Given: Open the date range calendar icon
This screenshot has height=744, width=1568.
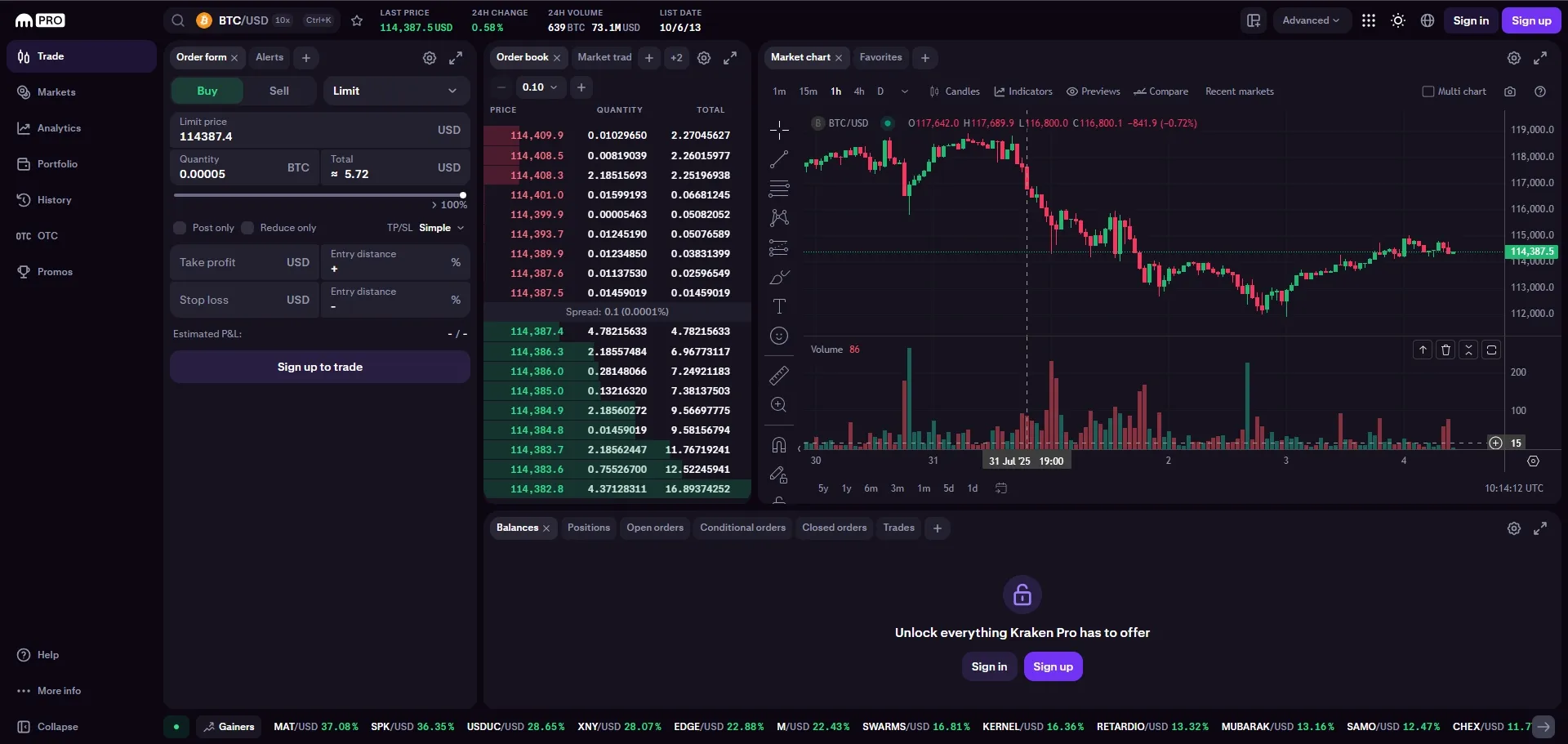Looking at the screenshot, I should [x=1001, y=488].
